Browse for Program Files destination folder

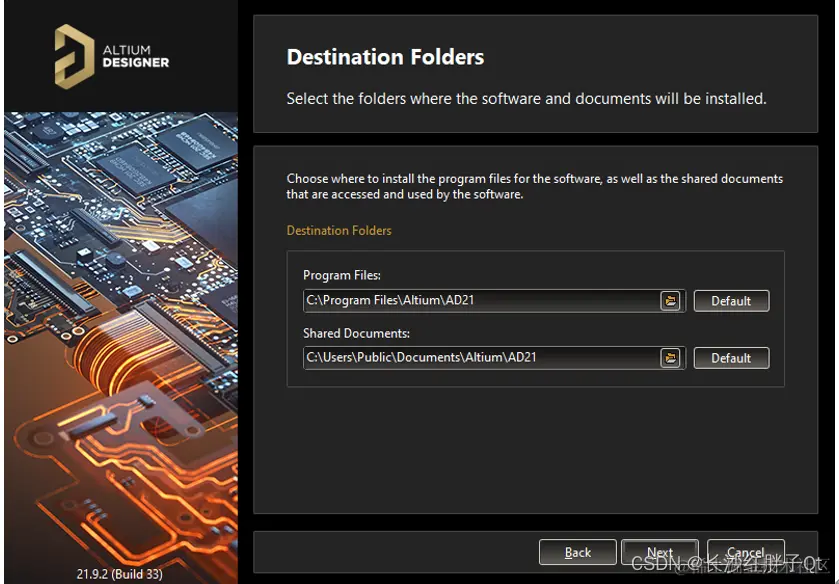click(x=670, y=301)
